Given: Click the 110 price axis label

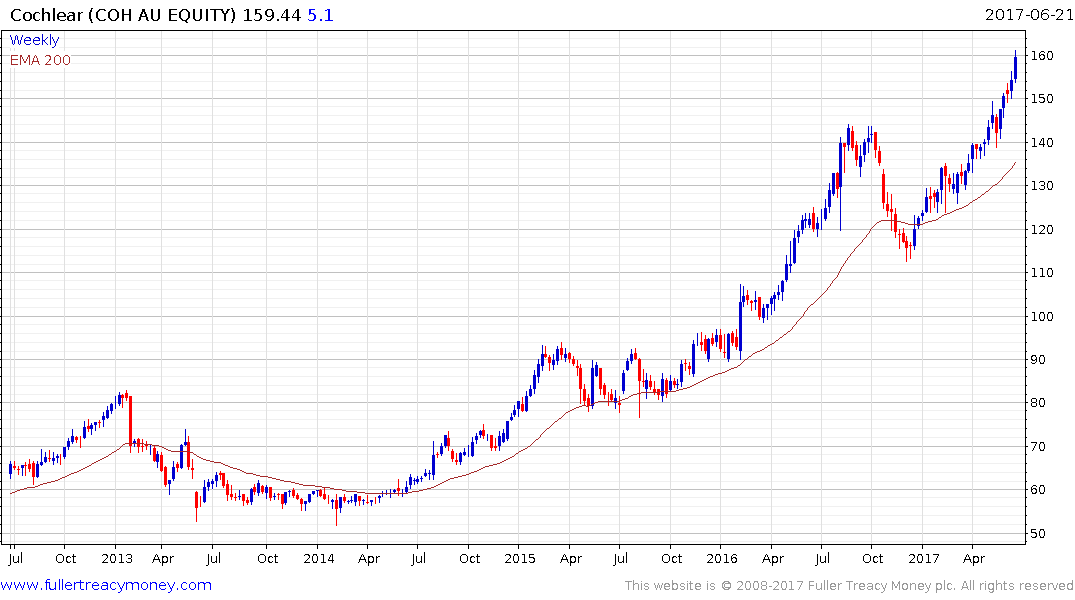Looking at the screenshot, I should tap(1042, 273).
